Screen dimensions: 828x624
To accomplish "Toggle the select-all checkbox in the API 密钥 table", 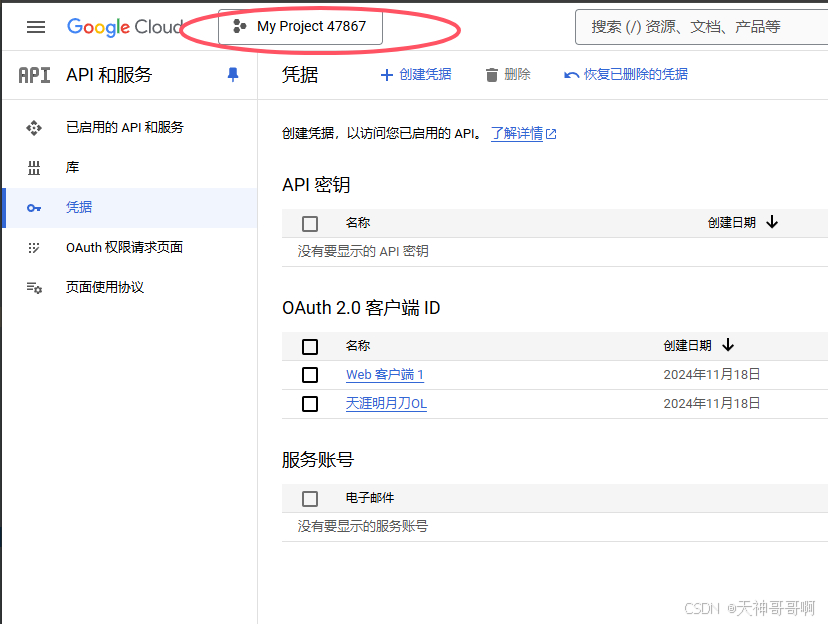I will (x=310, y=224).
